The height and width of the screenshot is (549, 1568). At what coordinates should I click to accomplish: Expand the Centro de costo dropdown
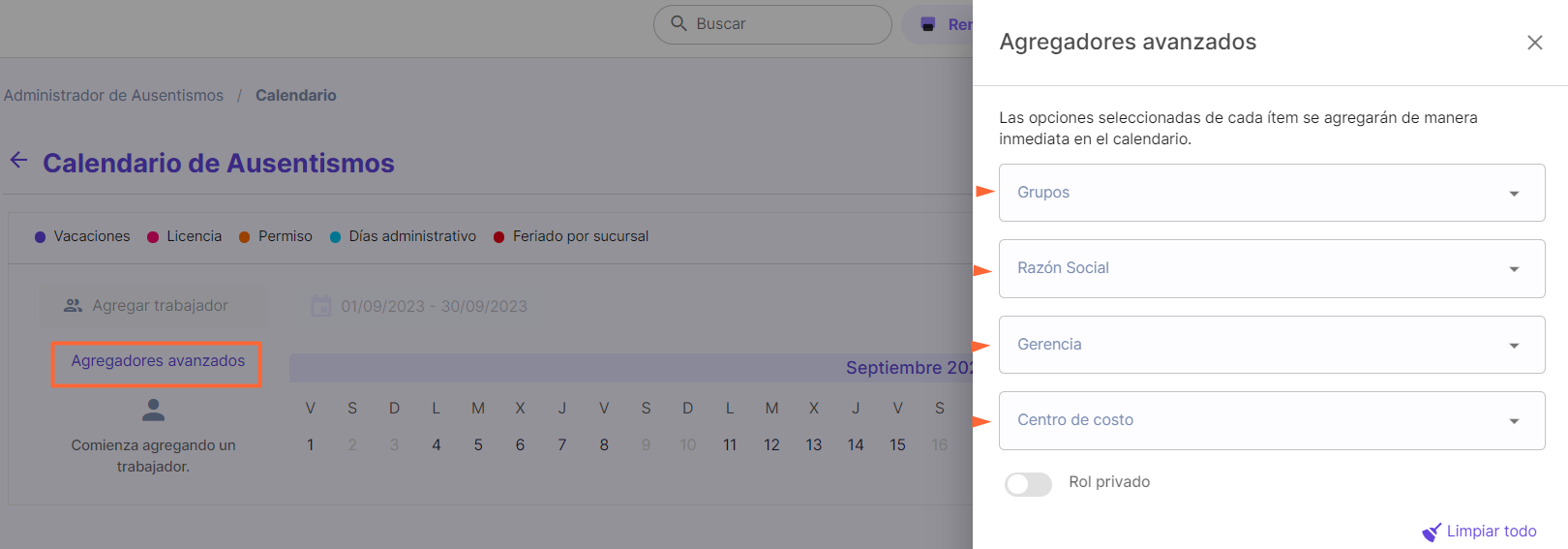[1272, 420]
